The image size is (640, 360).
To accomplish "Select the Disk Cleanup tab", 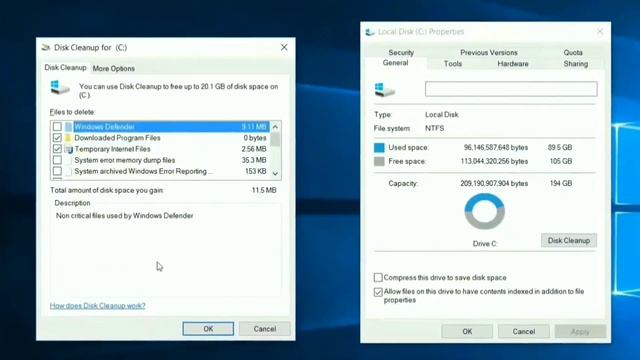I will point(65,68).
